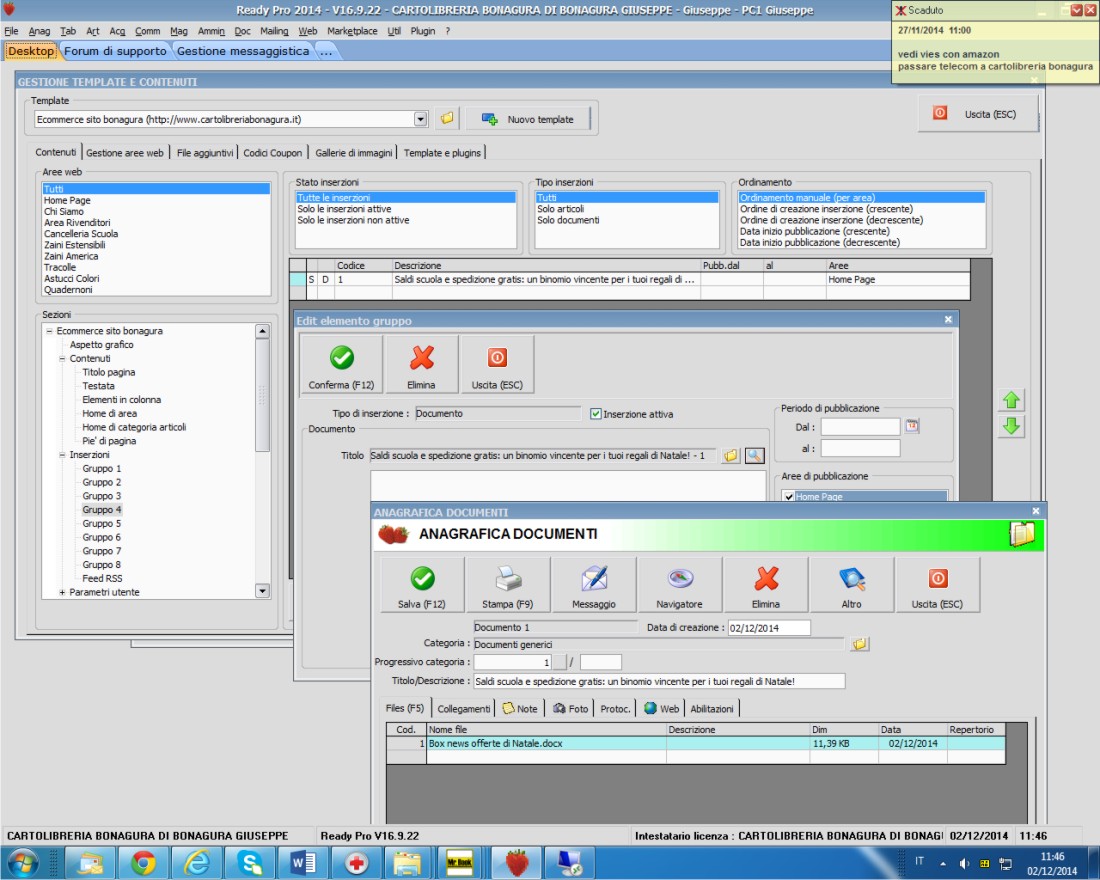Open Microsoft Word from taskbar
The height and width of the screenshot is (880, 1100).
tap(303, 862)
